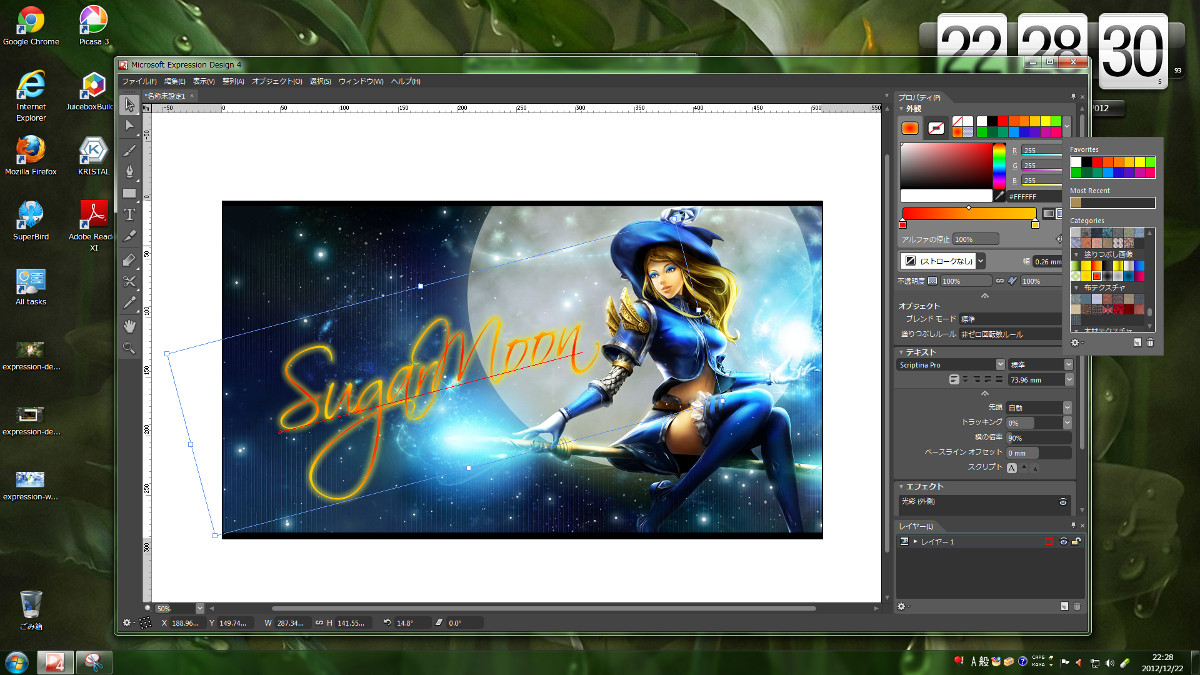This screenshot has height=675, width=1200.
Task: Expand レイヤー 1 tree arrow
Action: point(914,541)
